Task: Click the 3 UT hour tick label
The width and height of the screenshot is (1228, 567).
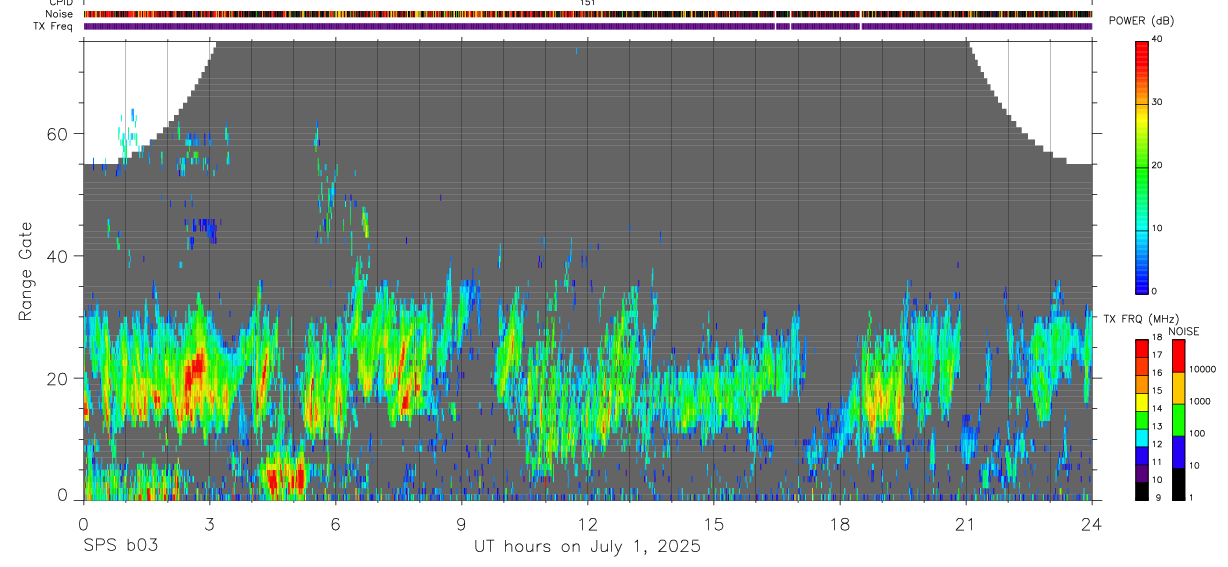Action: [x=209, y=523]
